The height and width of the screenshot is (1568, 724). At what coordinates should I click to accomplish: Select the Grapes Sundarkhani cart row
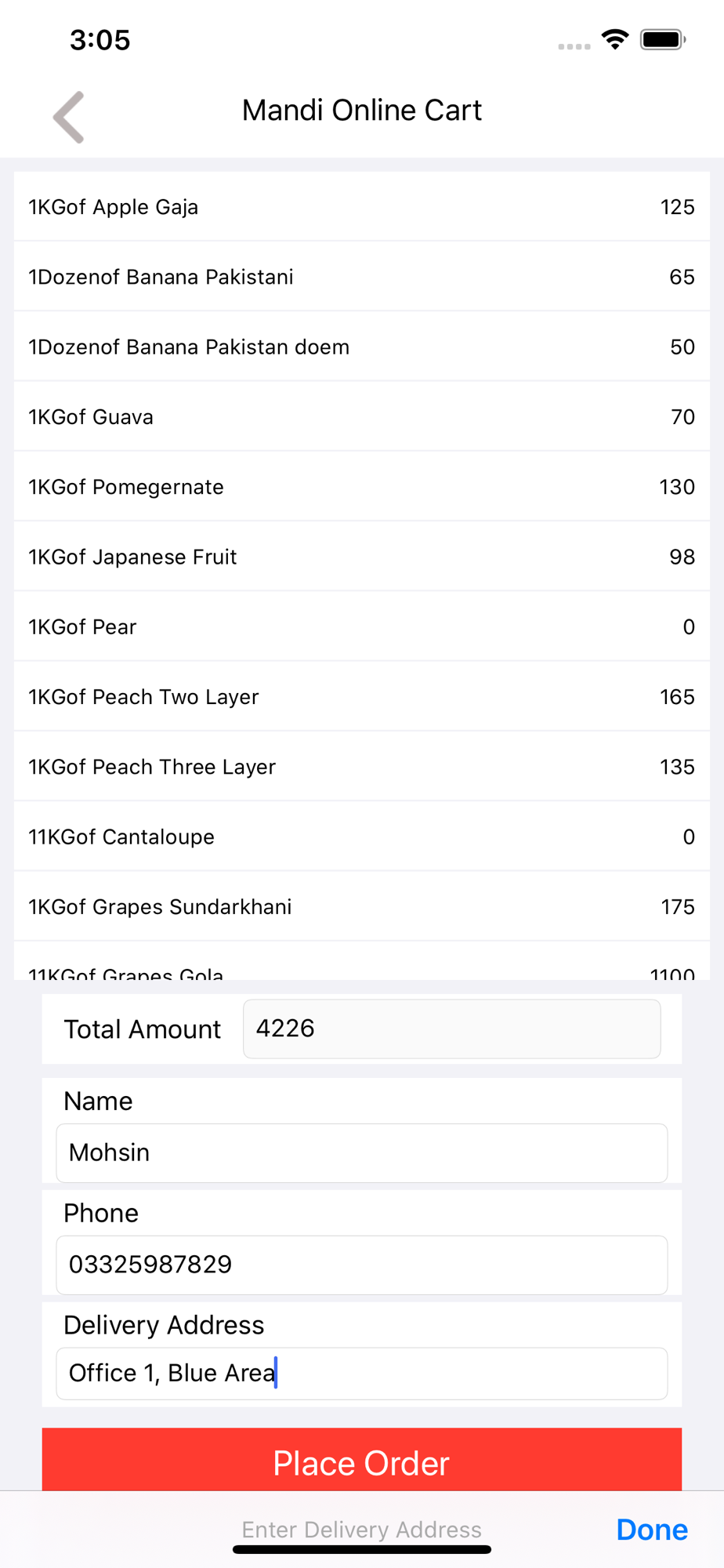tap(362, 906)
